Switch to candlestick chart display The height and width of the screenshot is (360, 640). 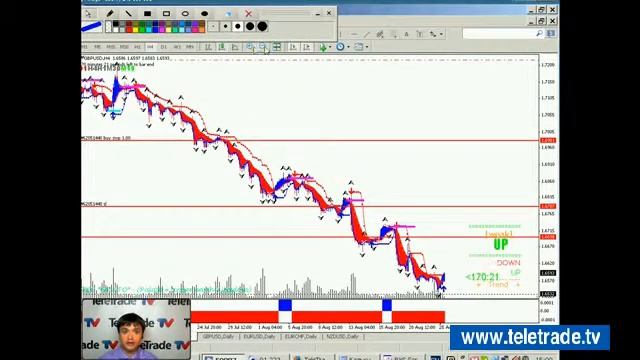tap(222, 47)
